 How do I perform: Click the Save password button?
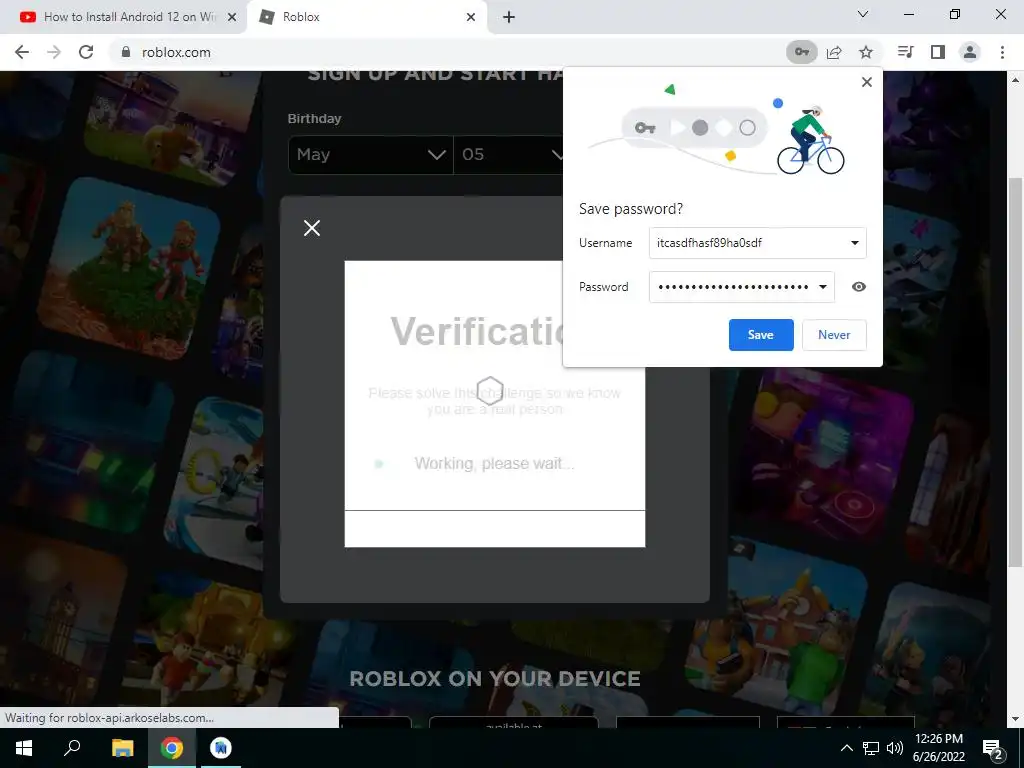761,335
